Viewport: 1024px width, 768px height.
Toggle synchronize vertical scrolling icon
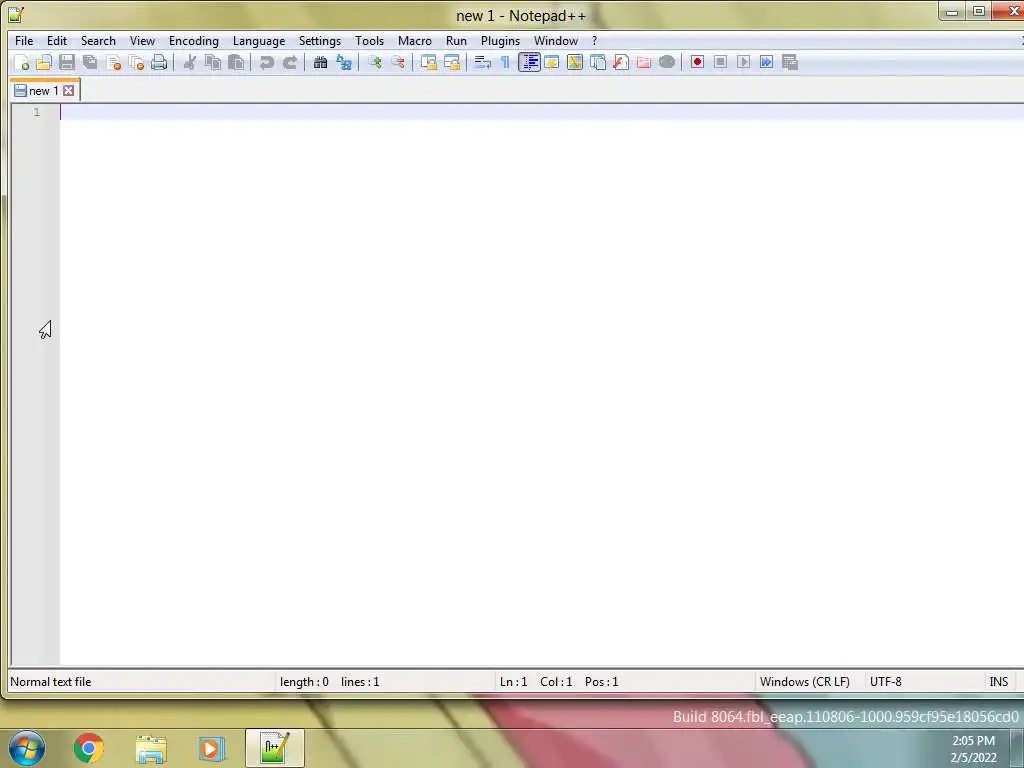(428, 63)
